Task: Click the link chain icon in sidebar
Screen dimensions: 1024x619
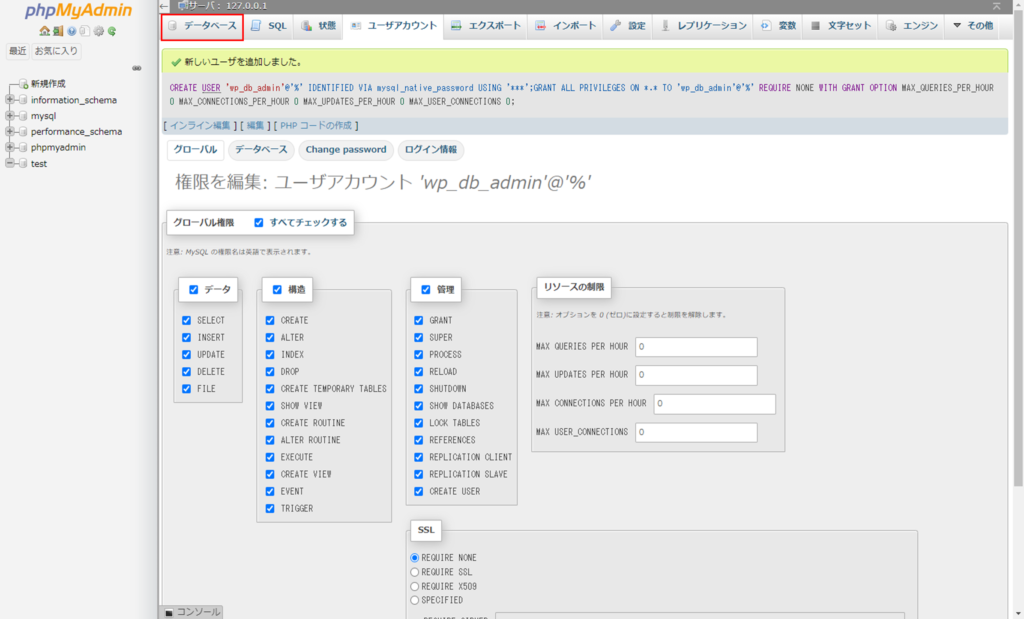Action: click(137, 68)
